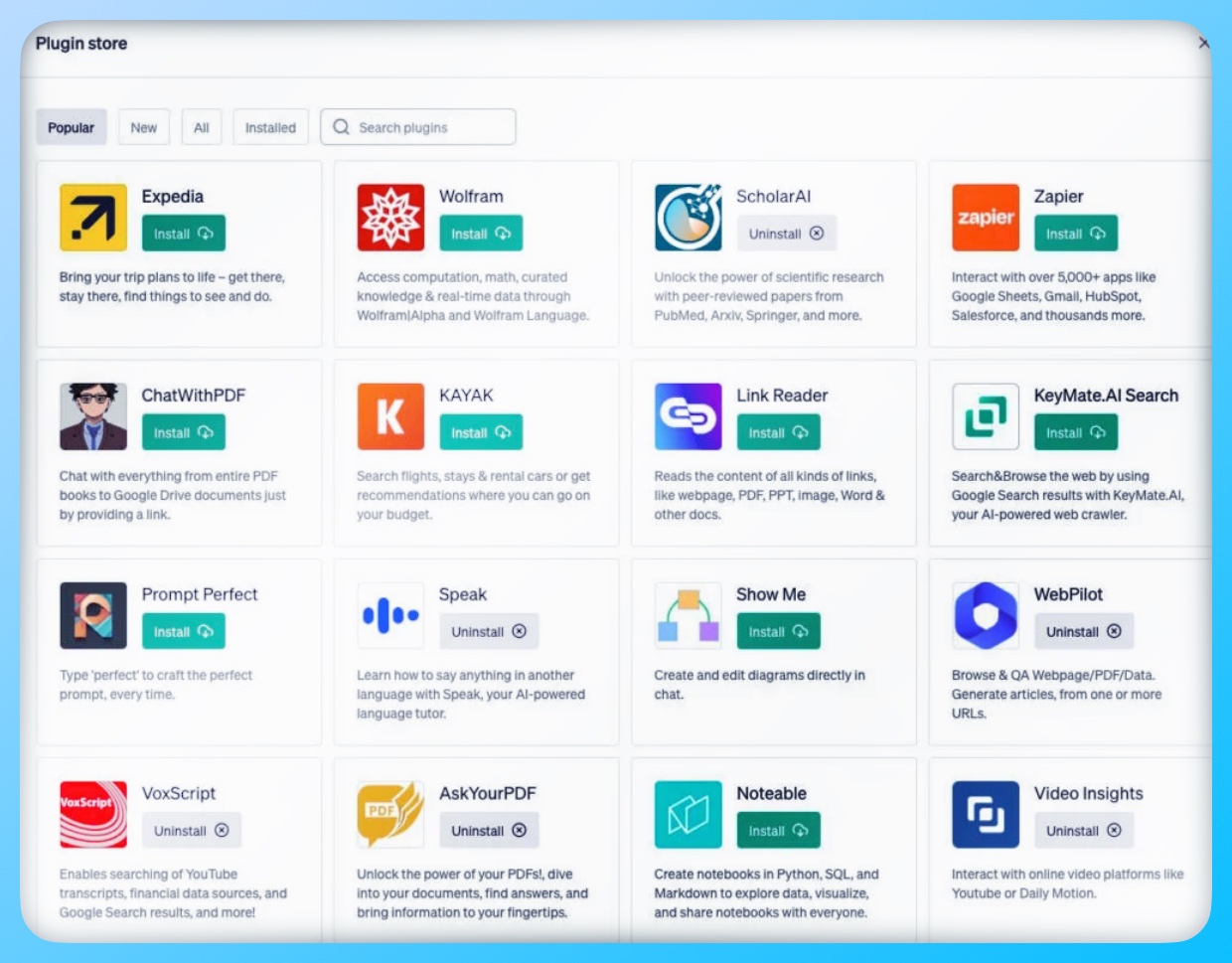Click the KeyMate.AI Search logo

986,416
